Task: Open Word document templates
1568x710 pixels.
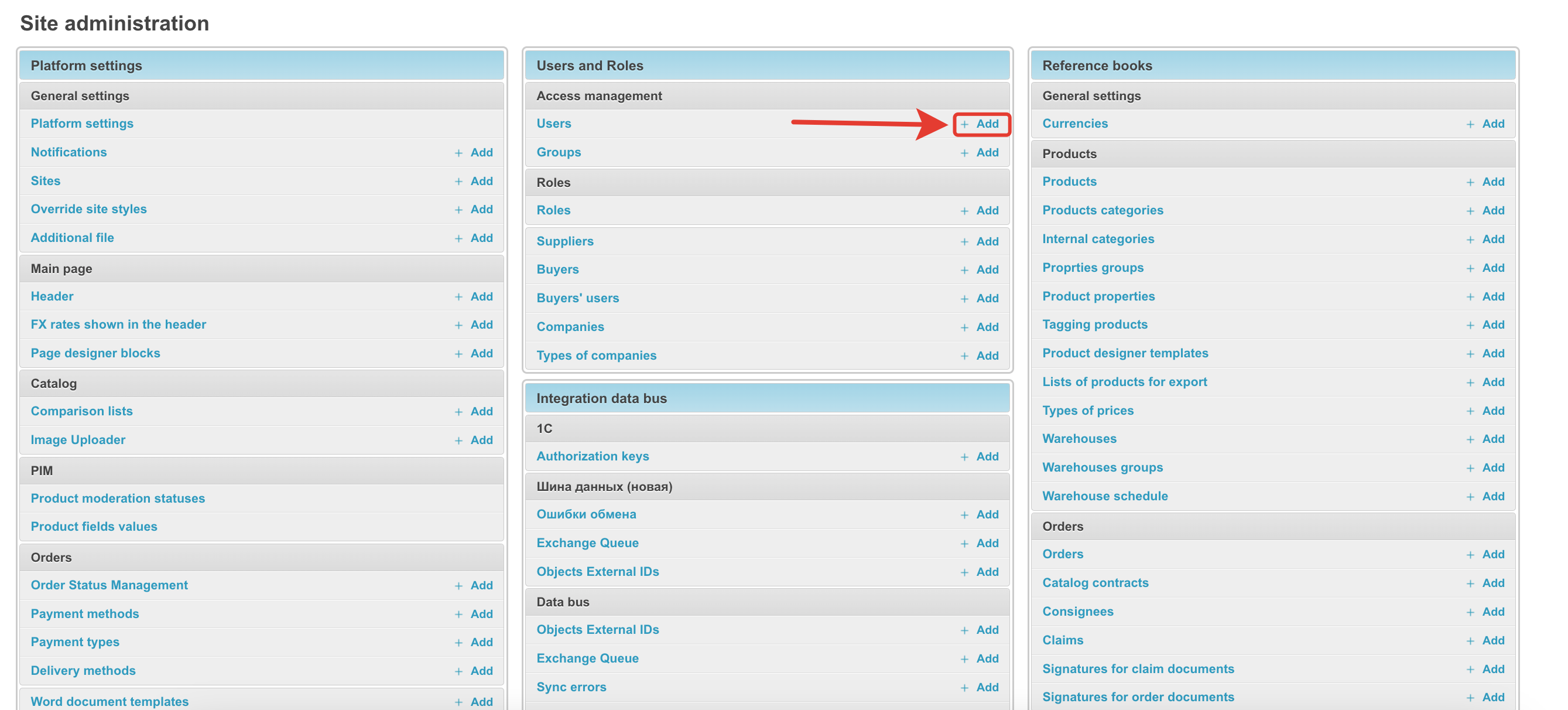Action: click(109, 701)
